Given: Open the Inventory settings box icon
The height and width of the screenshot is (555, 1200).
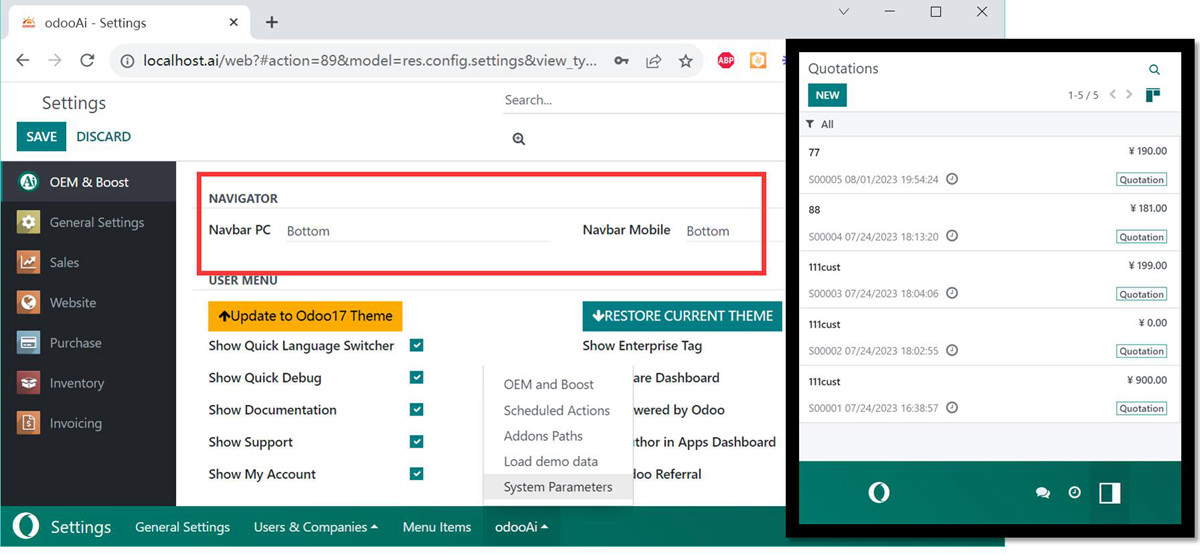Looking at the screenshot, I should coord(29,383).
